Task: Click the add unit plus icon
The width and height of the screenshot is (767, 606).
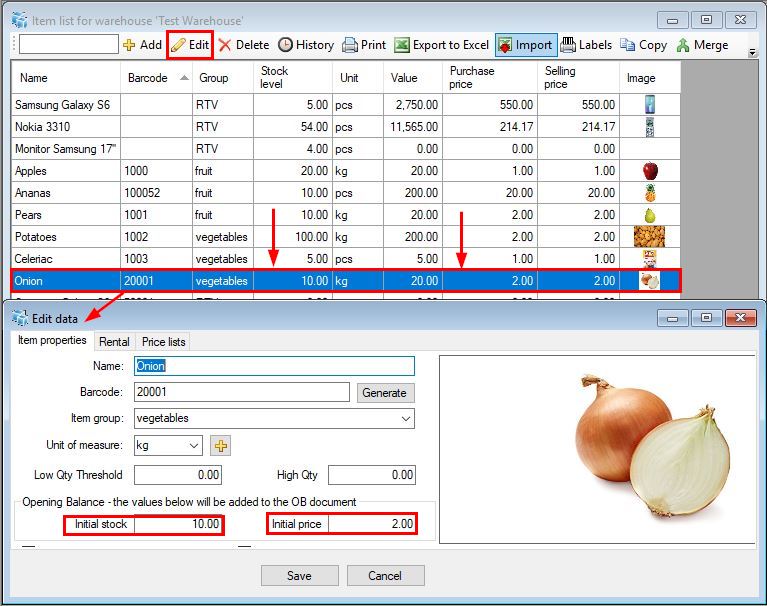Action: point(221,446)
